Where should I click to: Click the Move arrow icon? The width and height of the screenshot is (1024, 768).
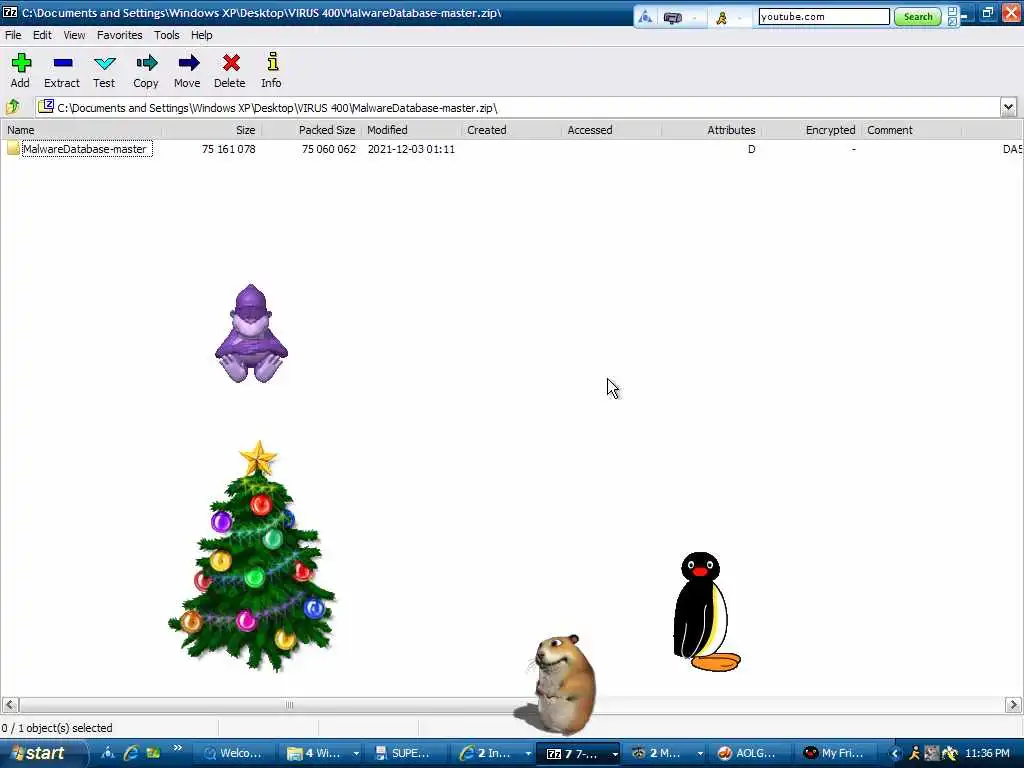point(188,63)
